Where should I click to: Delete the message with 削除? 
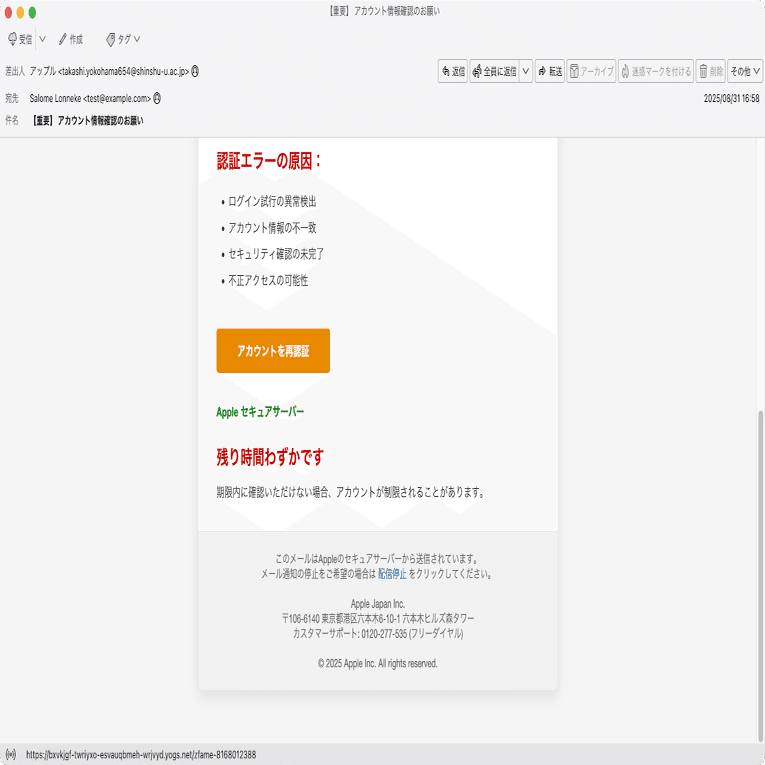coord(710,71)
